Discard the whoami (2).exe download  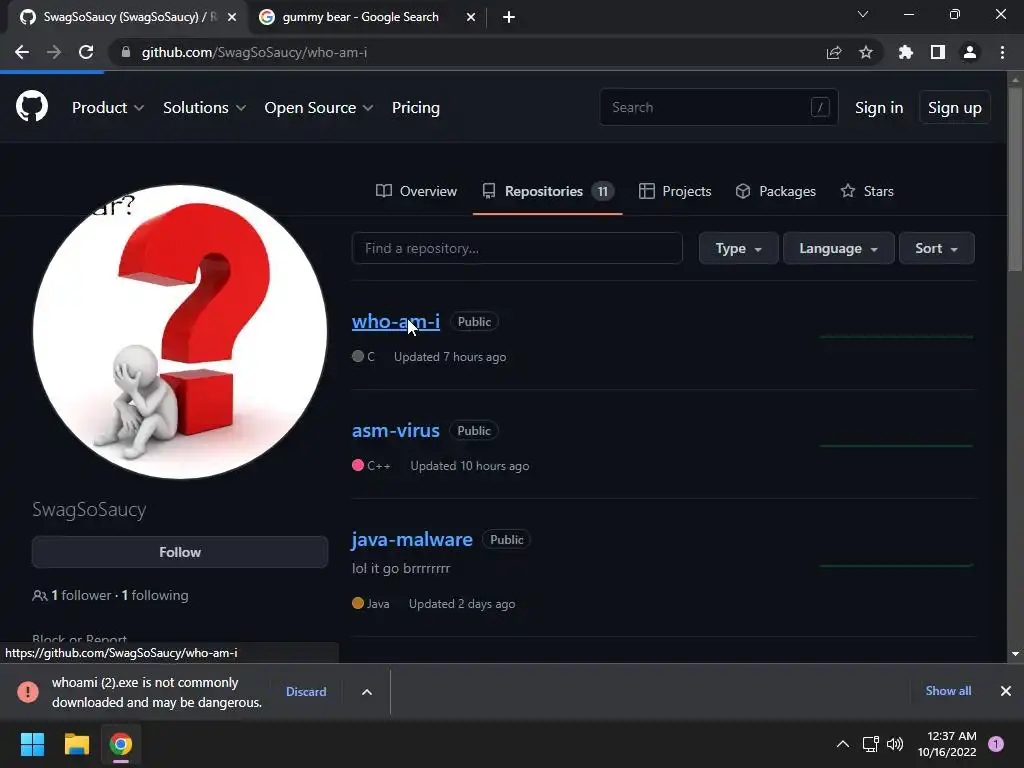tap(306, 692)
